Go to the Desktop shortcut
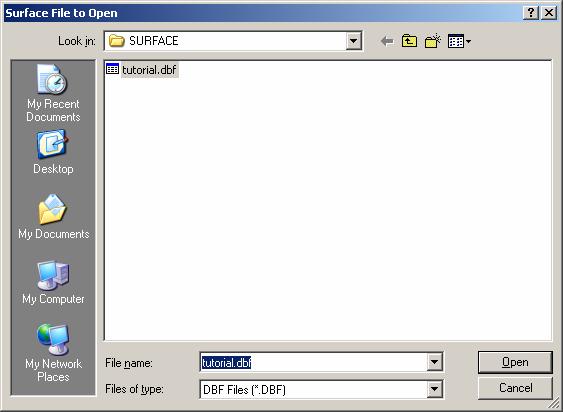 click(53, 153)
